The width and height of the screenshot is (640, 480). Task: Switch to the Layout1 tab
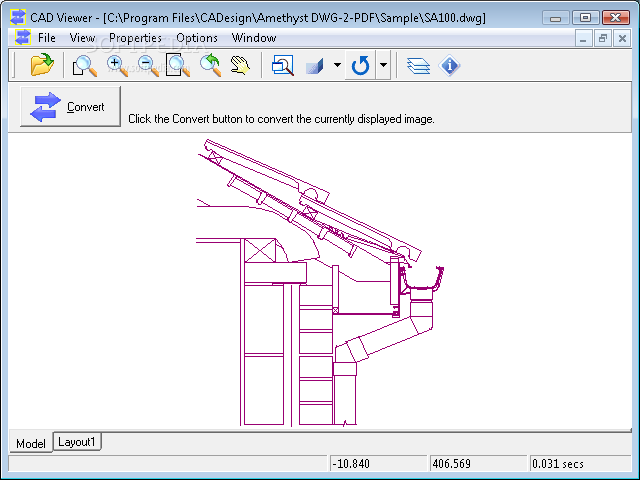(x=77, y=442)
